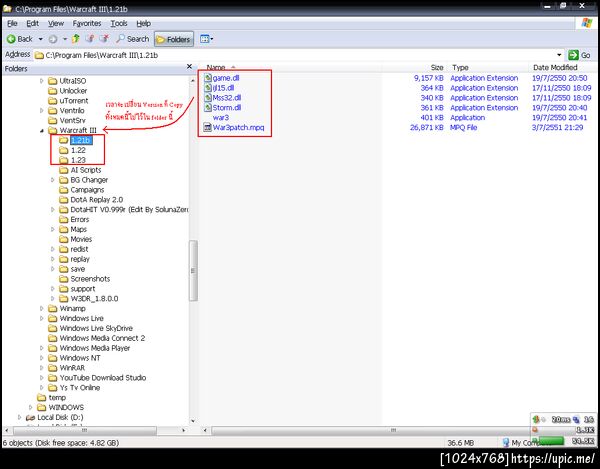Click the Back navigation button

pyautogui.click(x=20, y=39)
